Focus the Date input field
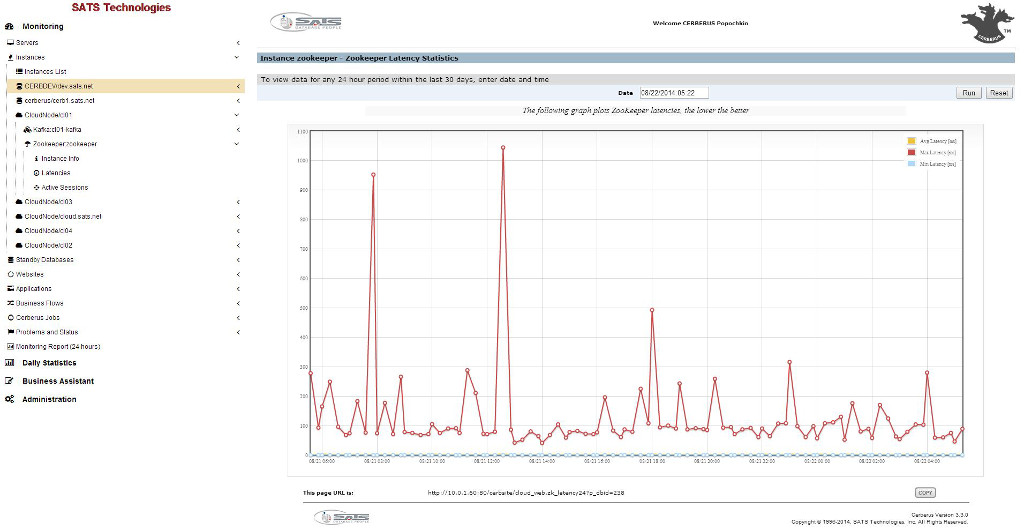The height and width of the screenshot is (530, 1024). (x=674, y=93)
